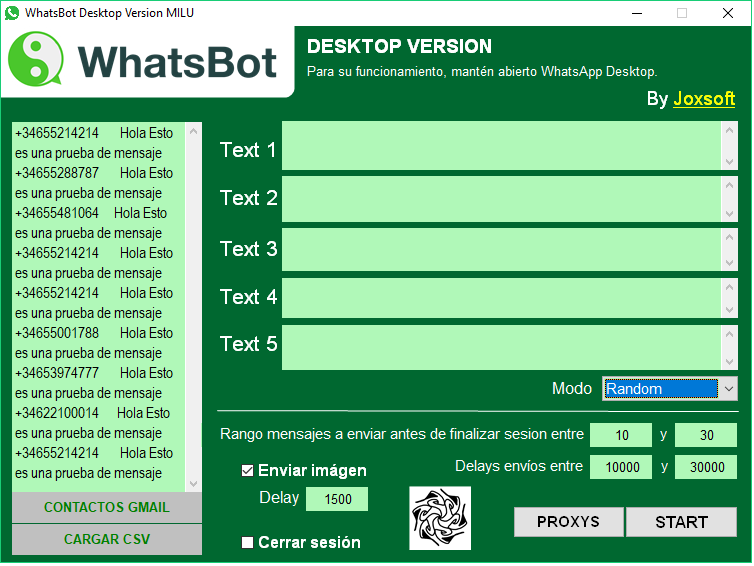The width and height of the screenshot is (754, 566).
Task: Click Text 5 scroll up arrow
Action: [729, 334]
